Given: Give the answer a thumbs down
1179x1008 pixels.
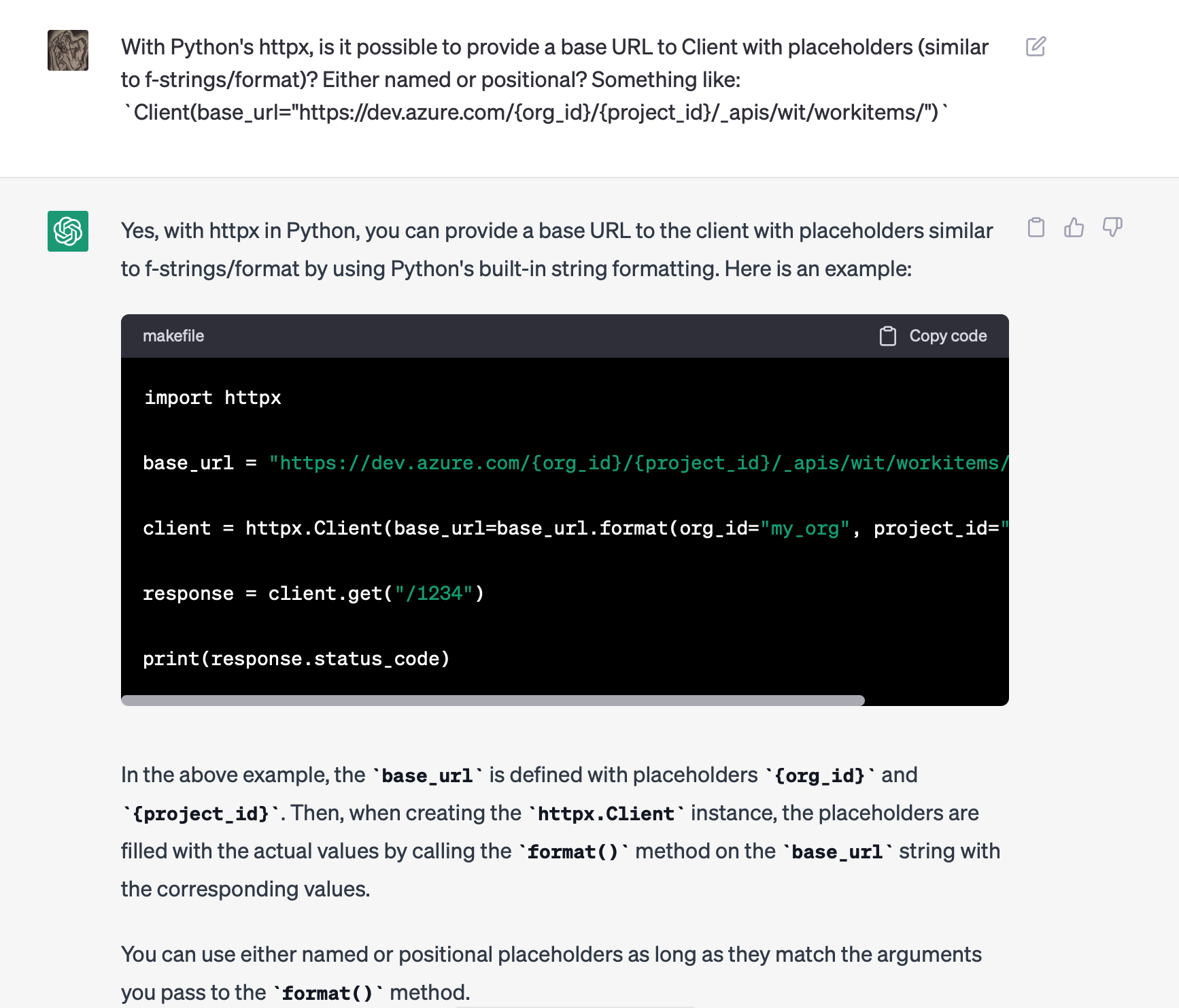Looking at the screenshot, I should coord(1112,227).
